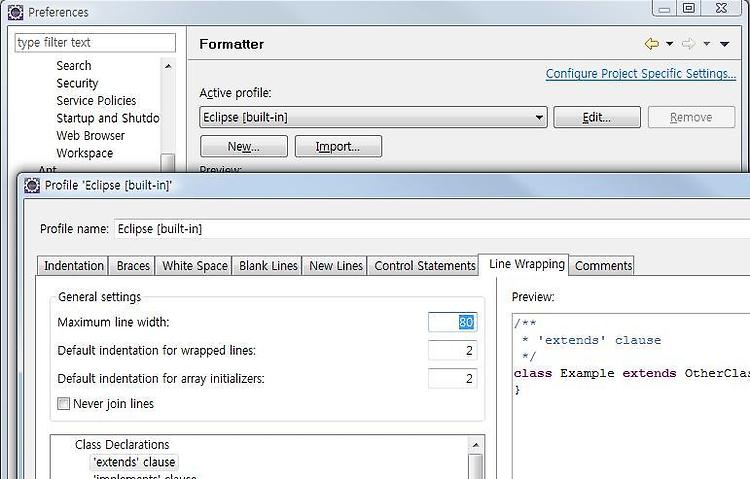Click the back navigation arrow in Preferences
Screen dimensions: 750x479
[x=651, y=44]
